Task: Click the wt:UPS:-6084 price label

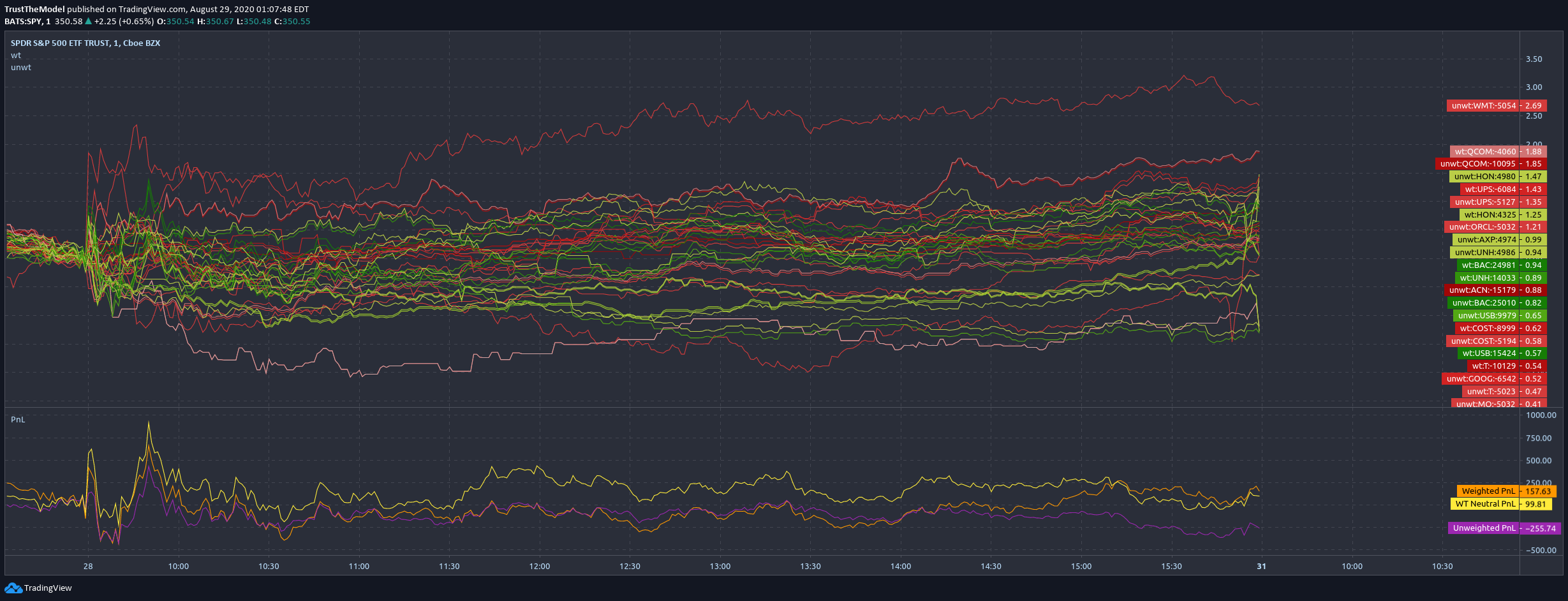Action: (1504, 189)
